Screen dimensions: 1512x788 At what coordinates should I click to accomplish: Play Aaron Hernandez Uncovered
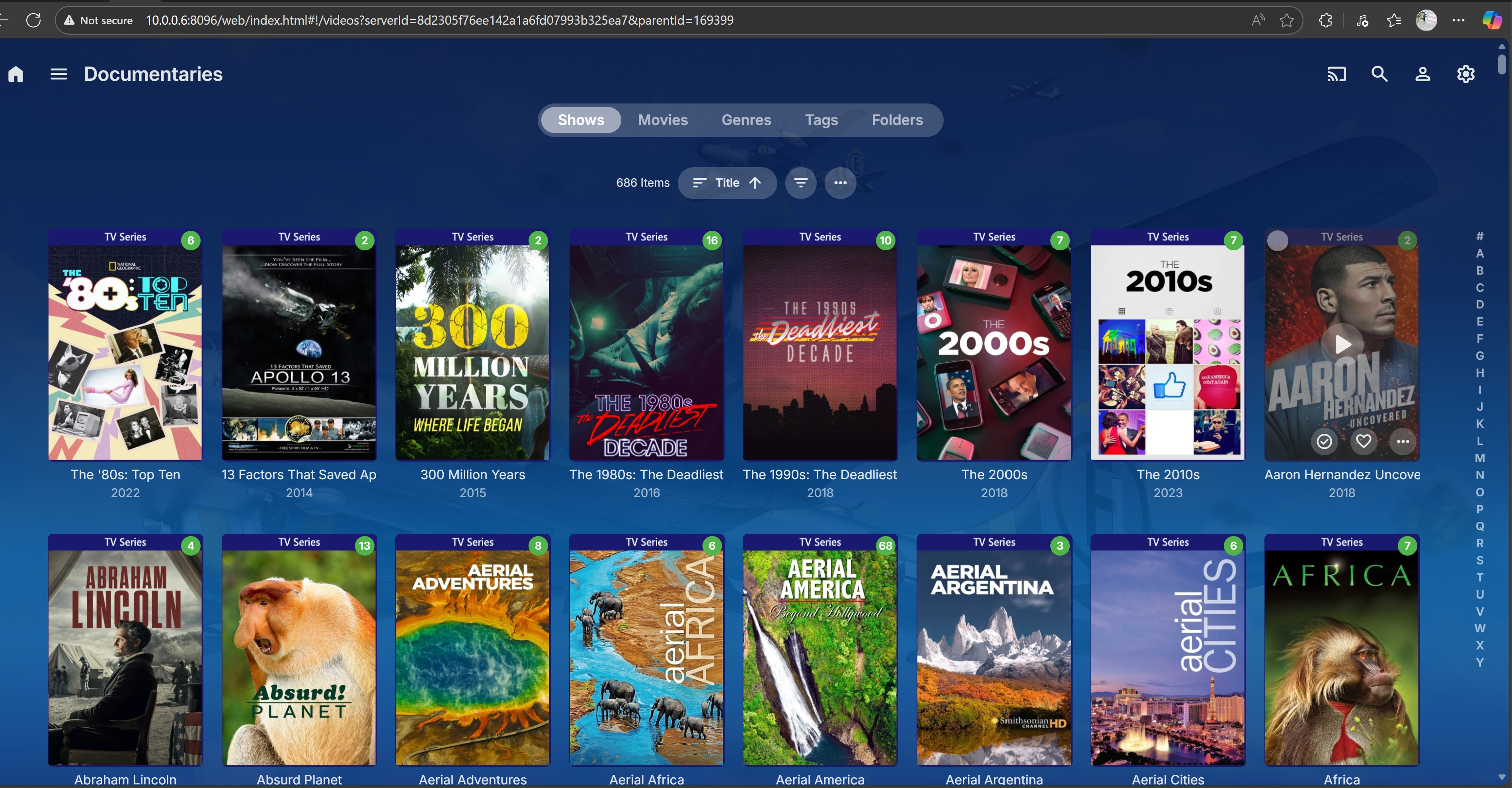pyautogui.click(x=1342, y=344)
